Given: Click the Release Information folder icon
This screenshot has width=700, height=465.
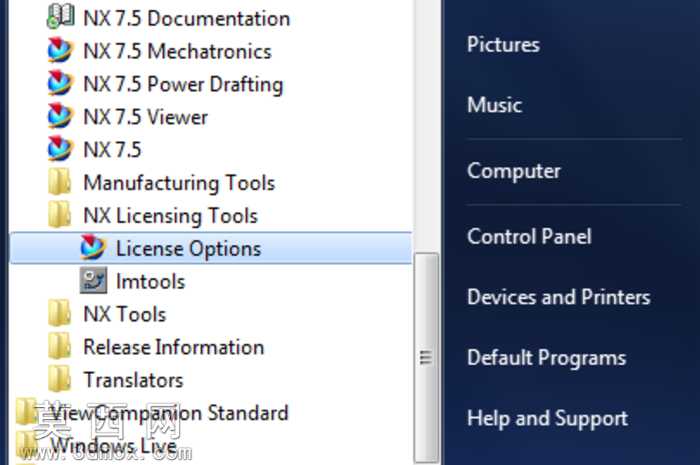Looking at the screenshot, I should click(59, 346).
